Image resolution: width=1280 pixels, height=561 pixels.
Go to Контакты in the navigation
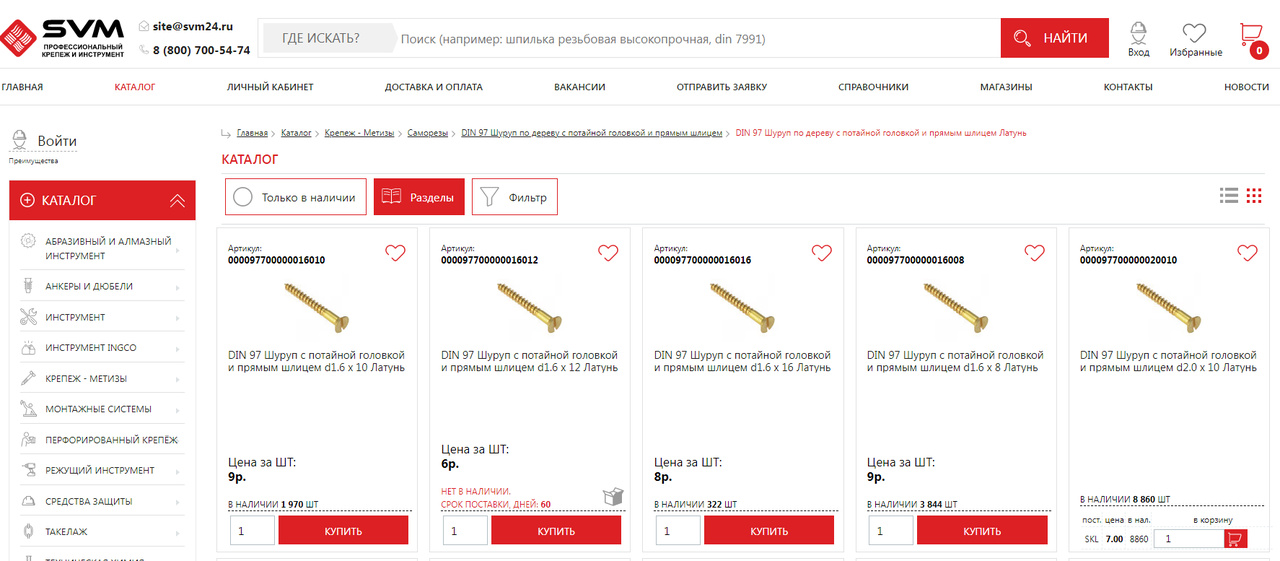click(x=1127, y=87)
